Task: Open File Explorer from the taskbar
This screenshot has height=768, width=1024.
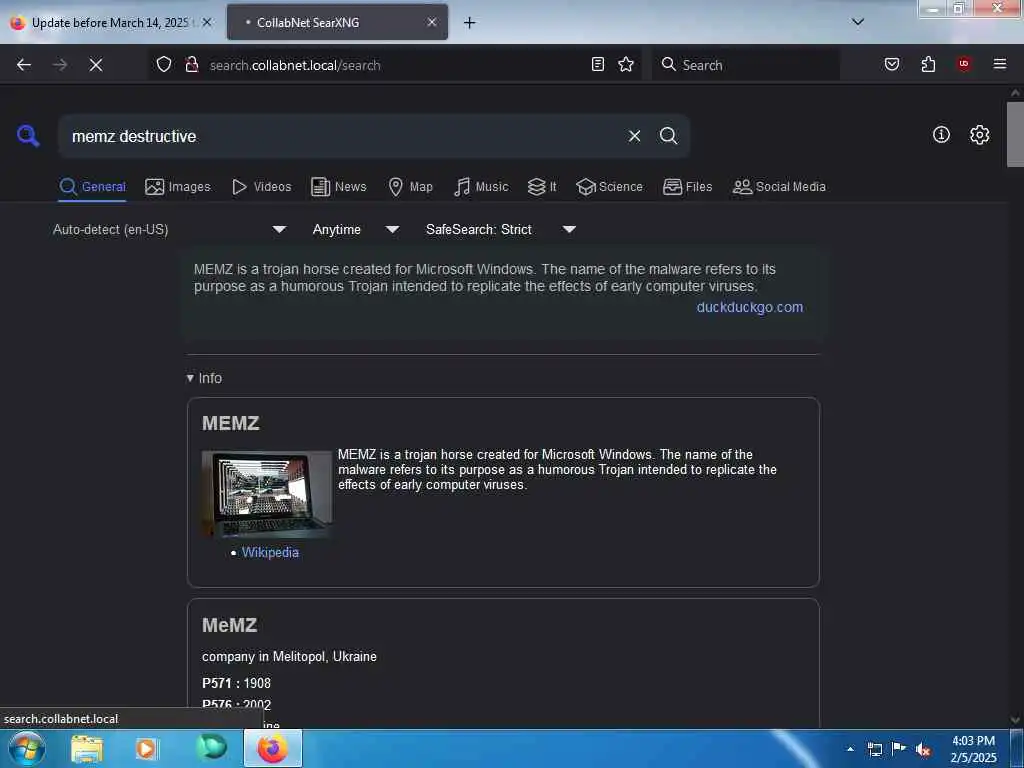Action: point(88,748)
